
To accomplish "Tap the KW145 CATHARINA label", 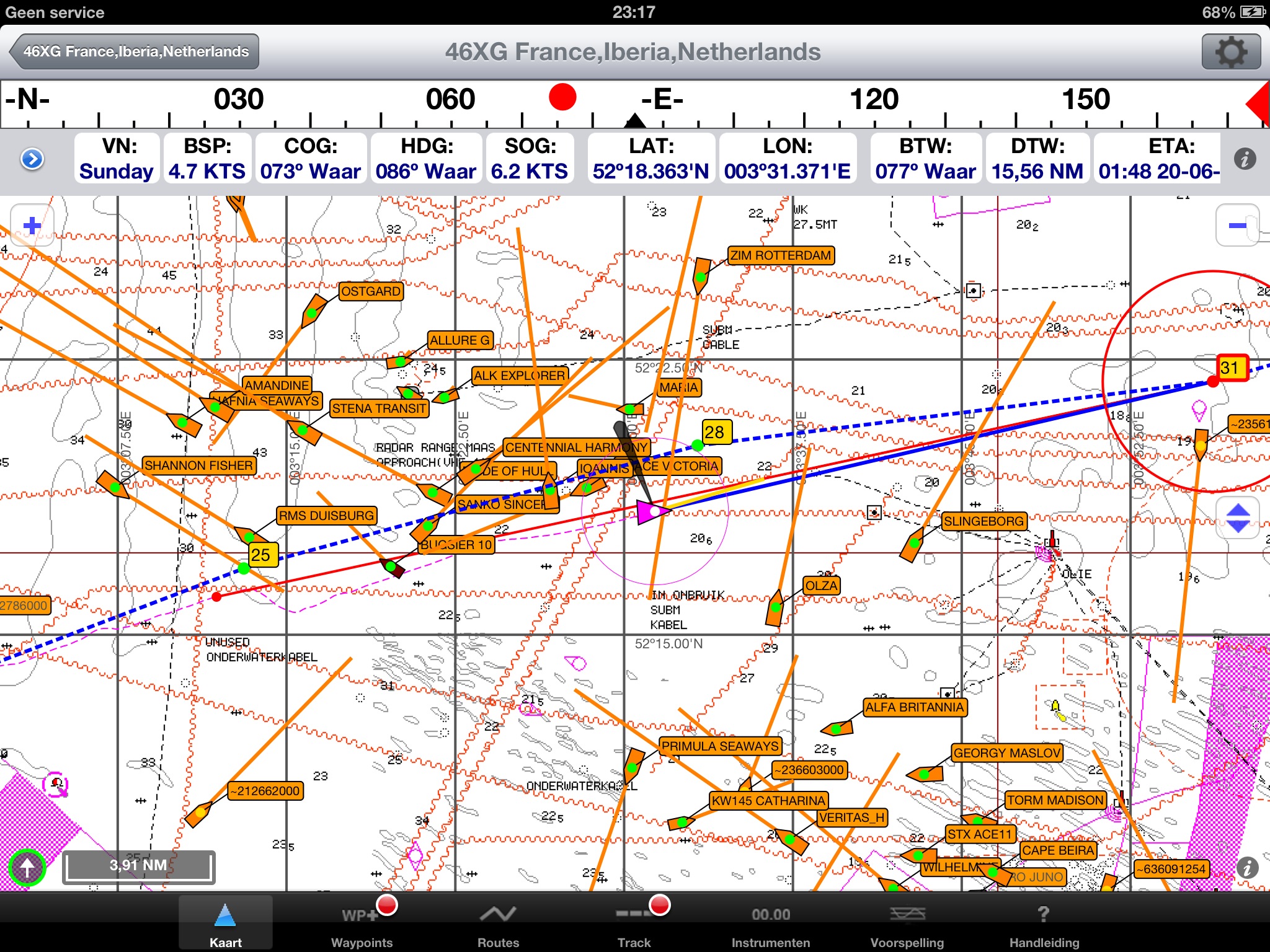I will 769,801.
